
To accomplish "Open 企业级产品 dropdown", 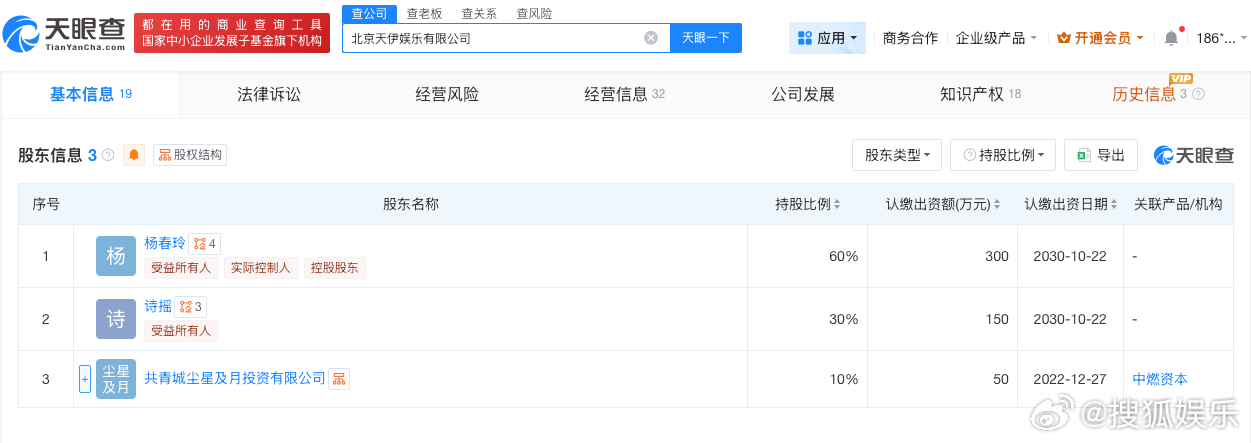I will (x=996, y=38).
